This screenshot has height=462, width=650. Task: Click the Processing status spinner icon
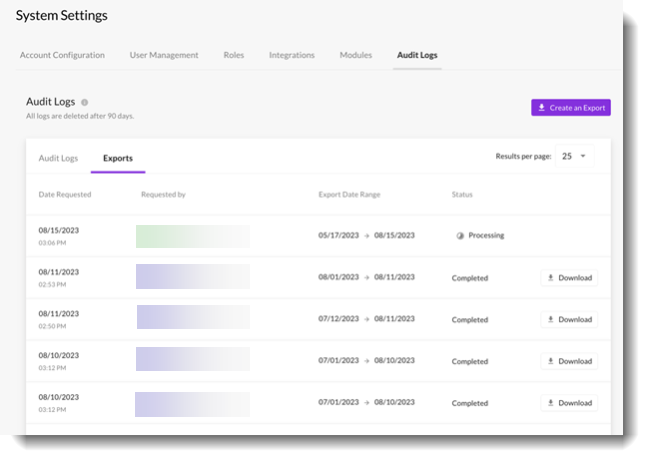pos(460,236)
